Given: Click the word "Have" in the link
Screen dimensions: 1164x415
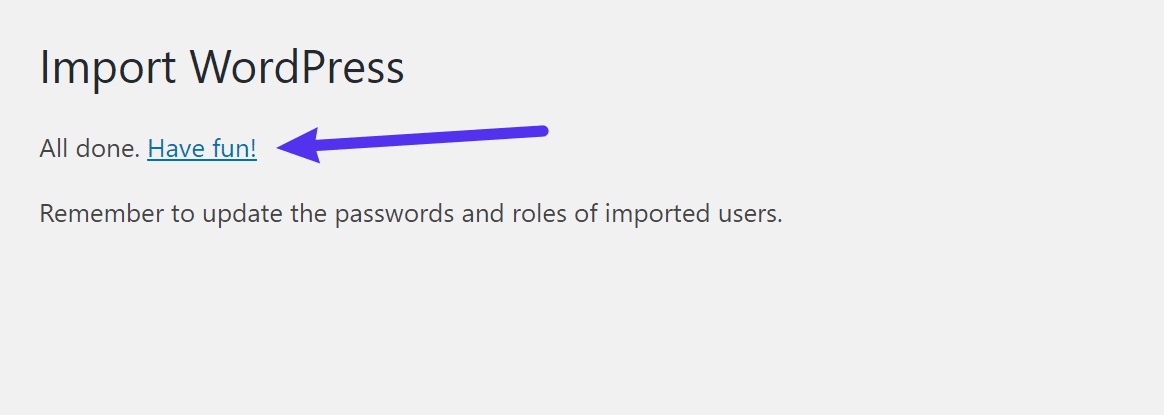Looking at the screenshot, I should (176, 149).
